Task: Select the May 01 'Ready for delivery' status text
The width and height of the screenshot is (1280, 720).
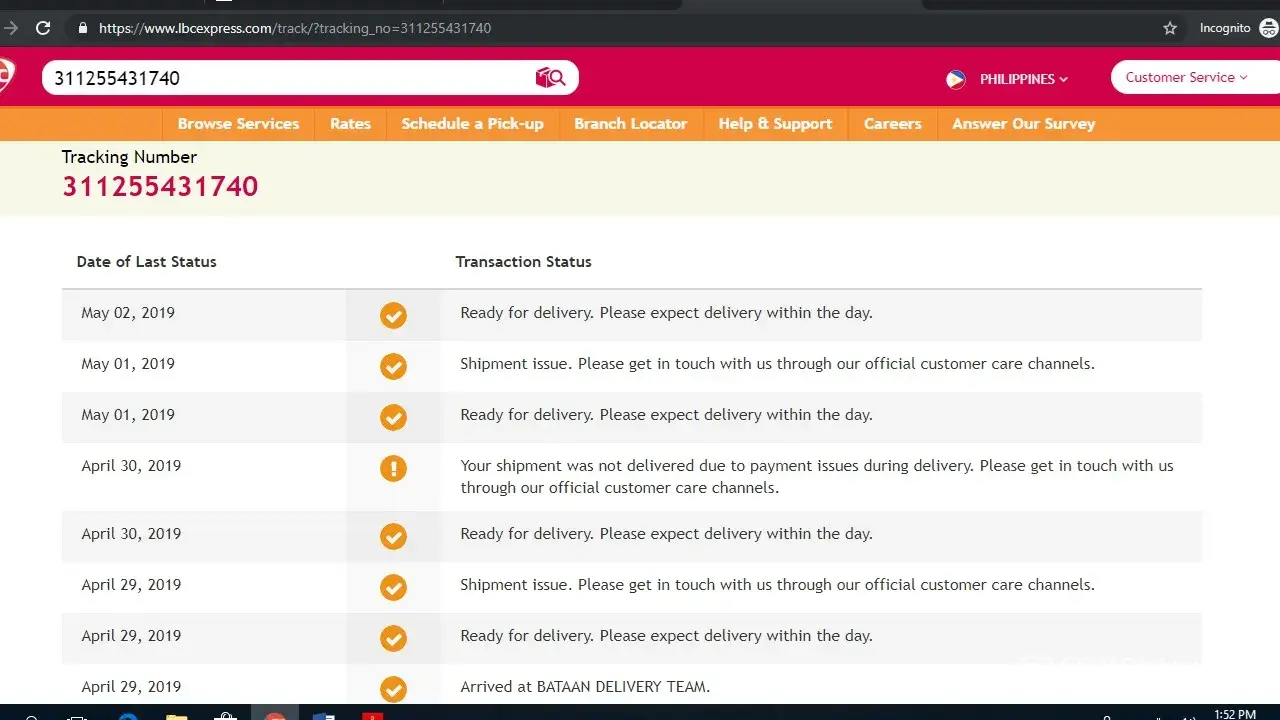Action: click(666, 415)
